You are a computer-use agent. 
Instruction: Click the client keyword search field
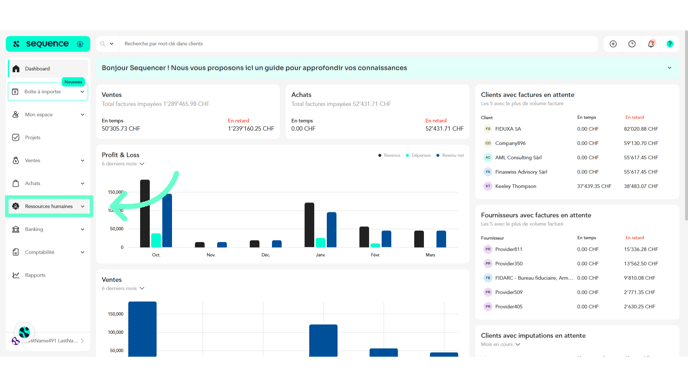358,44
